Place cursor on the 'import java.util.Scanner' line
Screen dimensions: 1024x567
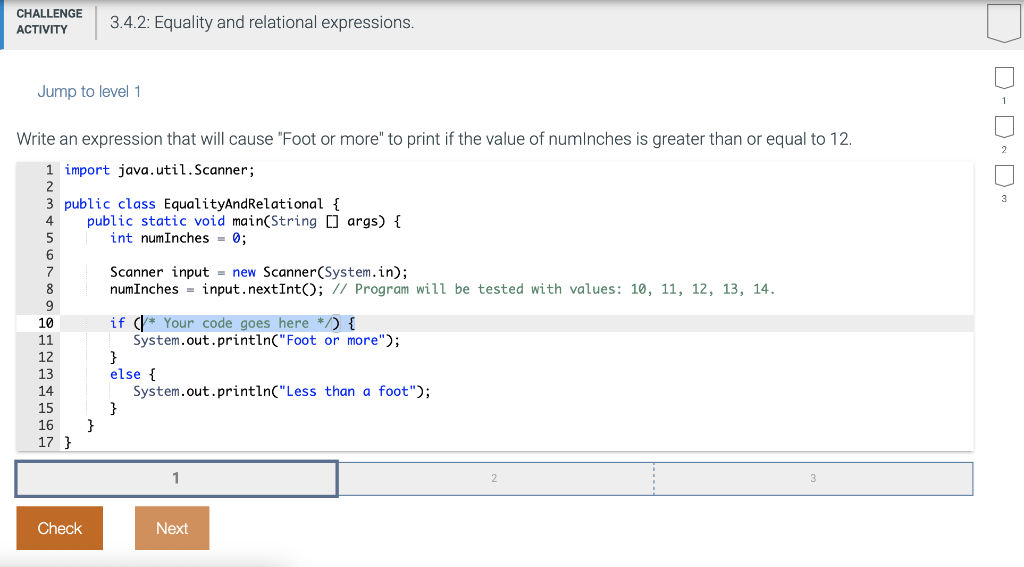pos(160,170)
